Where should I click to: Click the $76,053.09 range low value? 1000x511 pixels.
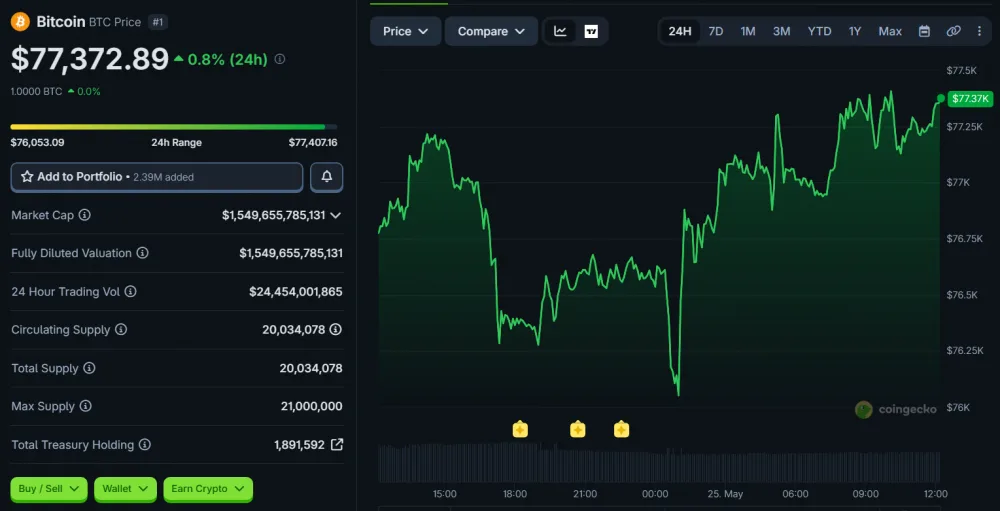coord(38,142)
